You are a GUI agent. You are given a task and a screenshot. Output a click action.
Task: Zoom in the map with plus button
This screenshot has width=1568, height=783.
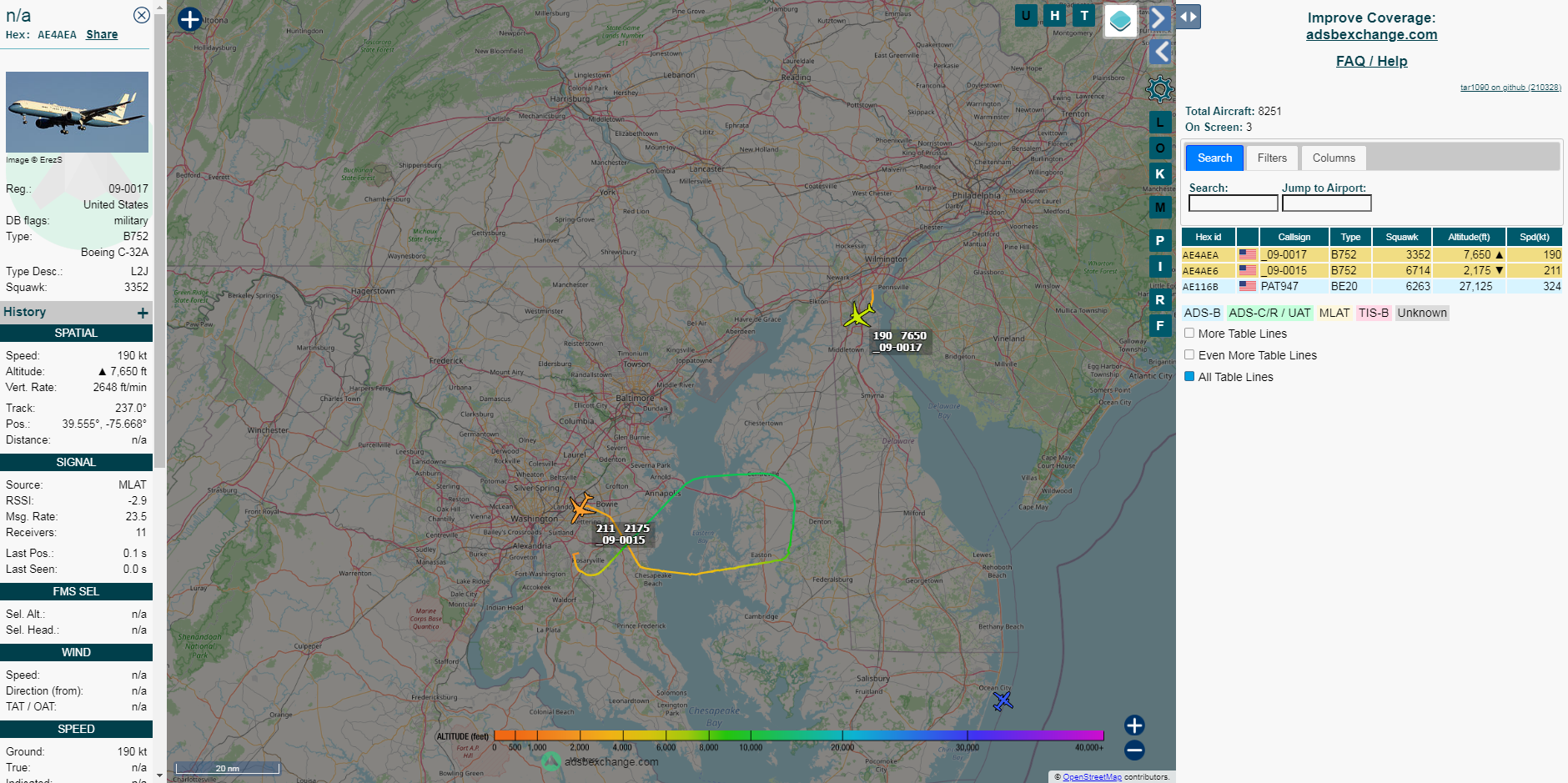pyautogui.click(x=1134, y=725)
